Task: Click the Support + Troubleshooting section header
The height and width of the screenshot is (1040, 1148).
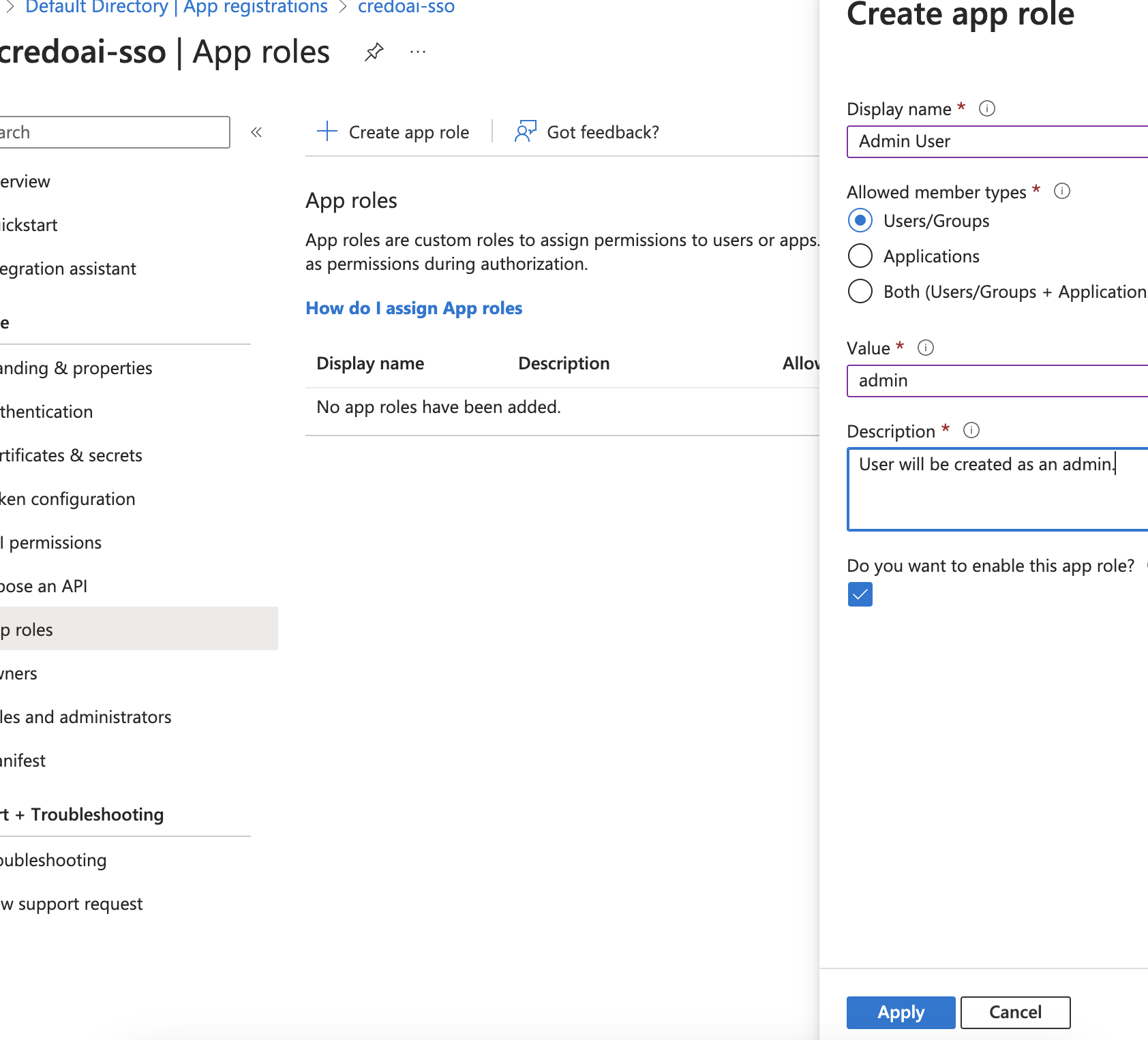Action: [82, 814]
